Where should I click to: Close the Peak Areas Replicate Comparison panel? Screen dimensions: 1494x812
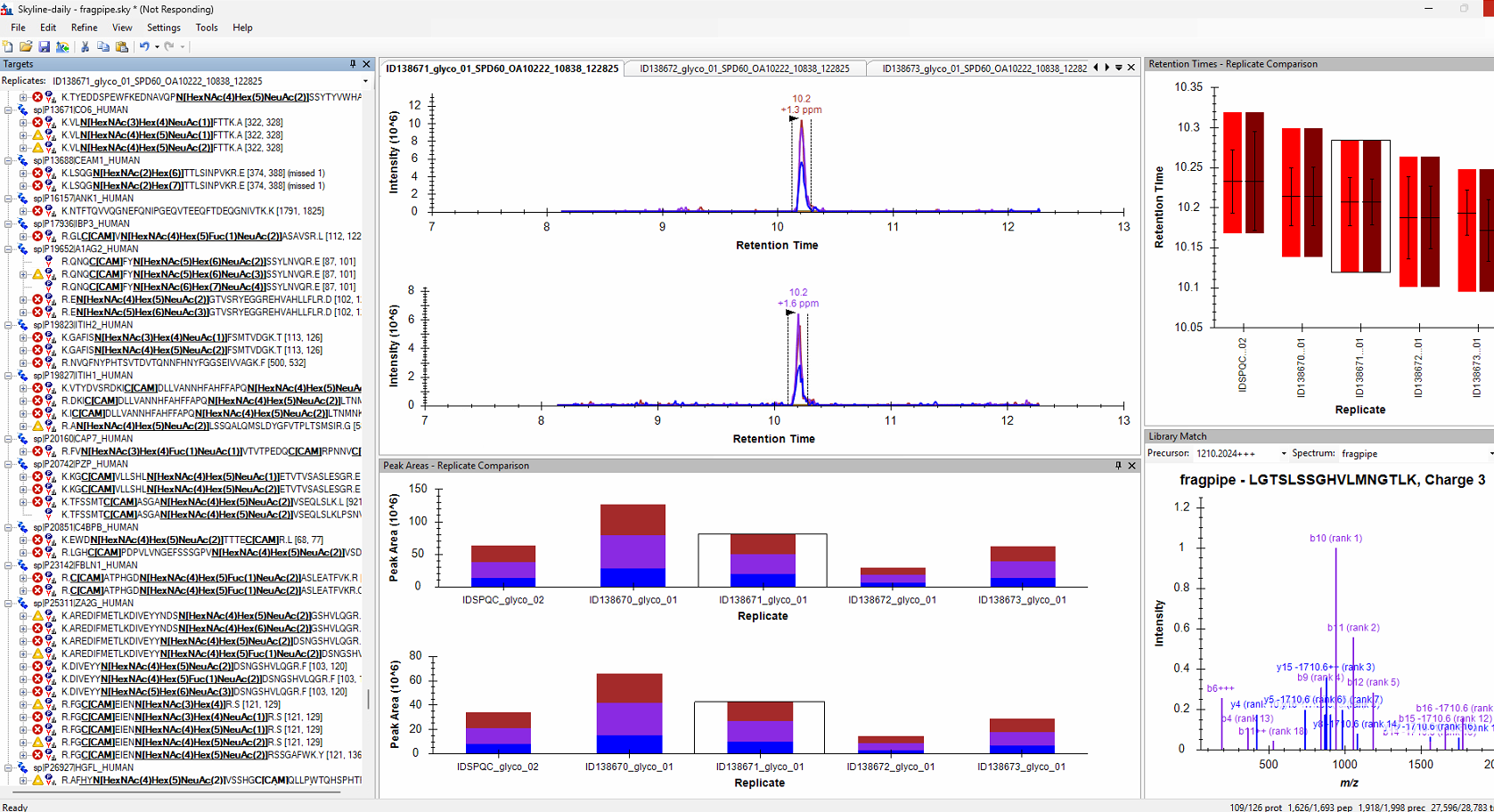(1132, 466)
